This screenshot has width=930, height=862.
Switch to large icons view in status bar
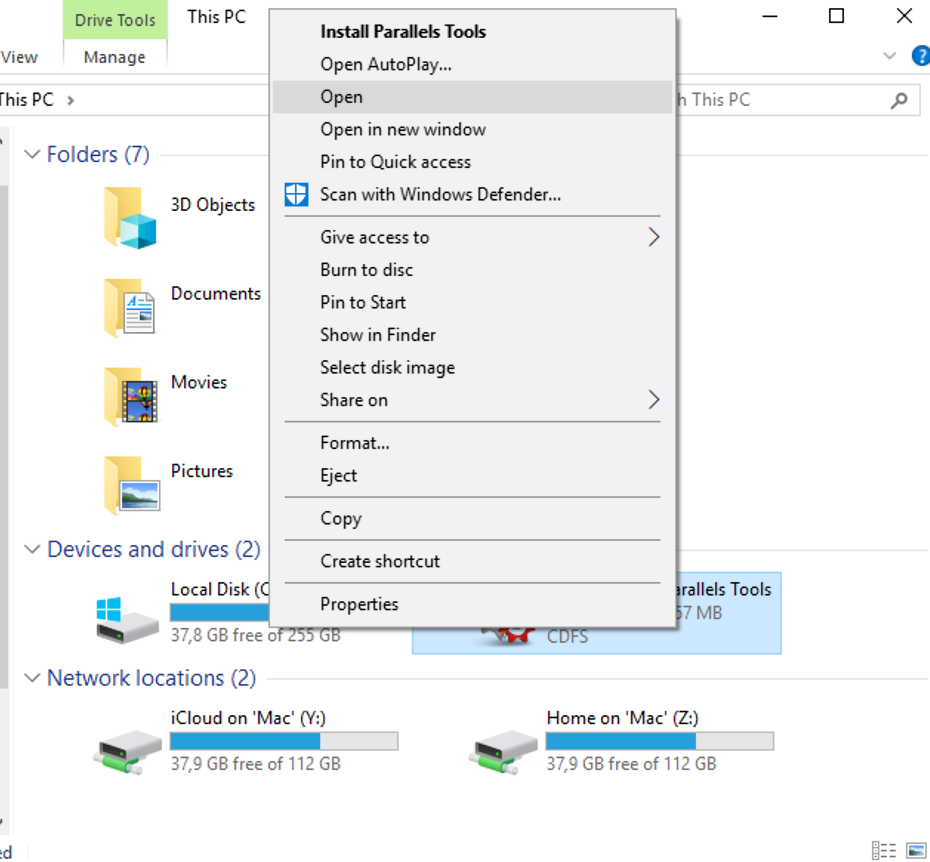point(915,850)
